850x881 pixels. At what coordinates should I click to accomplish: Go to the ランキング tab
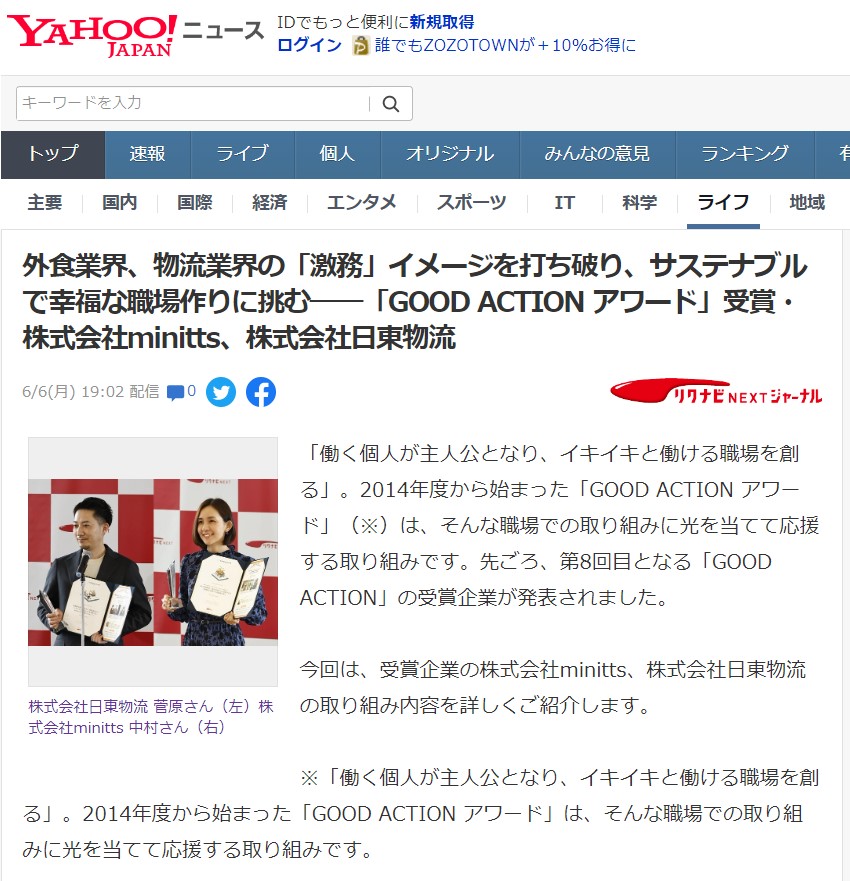[745, 154]
